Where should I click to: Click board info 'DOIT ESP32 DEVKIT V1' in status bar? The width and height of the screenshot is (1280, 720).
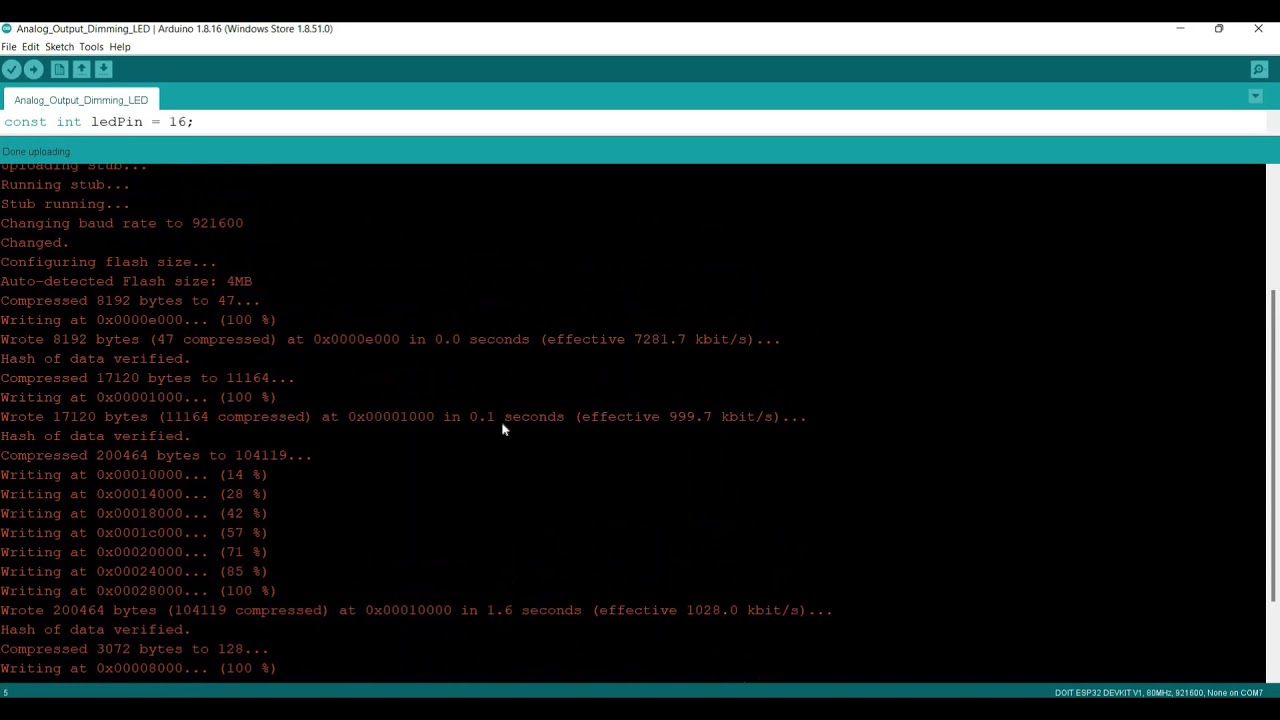[1098, 693]
